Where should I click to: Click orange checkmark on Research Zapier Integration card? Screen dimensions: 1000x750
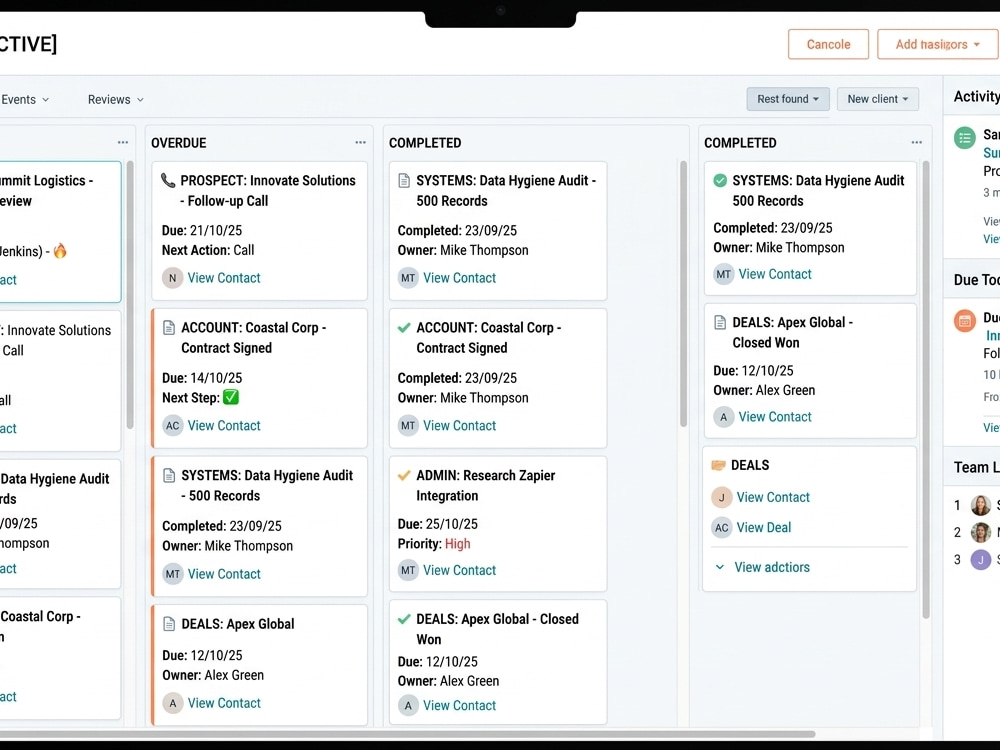tap(404, 476)
